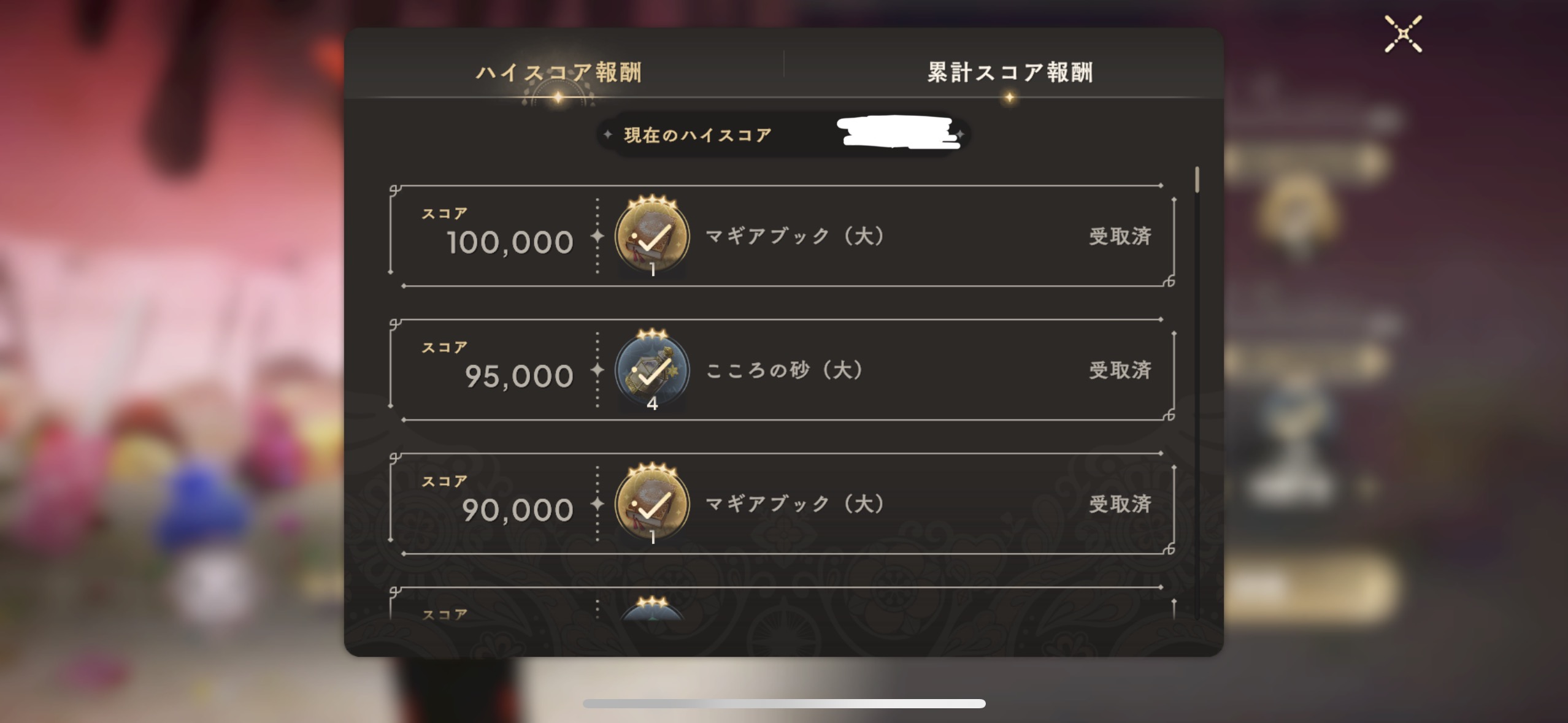Click 受取済 status in the 90,000 score row

click(1120, 503)
